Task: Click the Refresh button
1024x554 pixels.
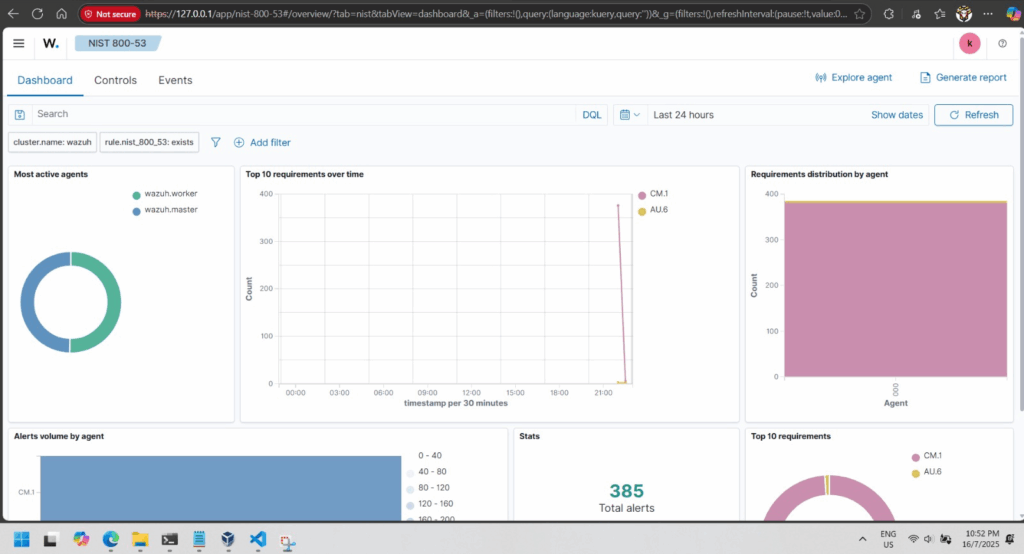Action: [973, 115]
